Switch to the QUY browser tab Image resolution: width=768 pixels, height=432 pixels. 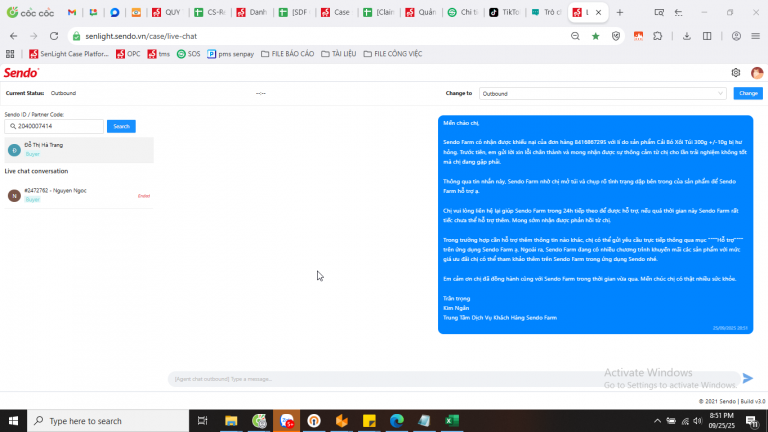point(167,12)
